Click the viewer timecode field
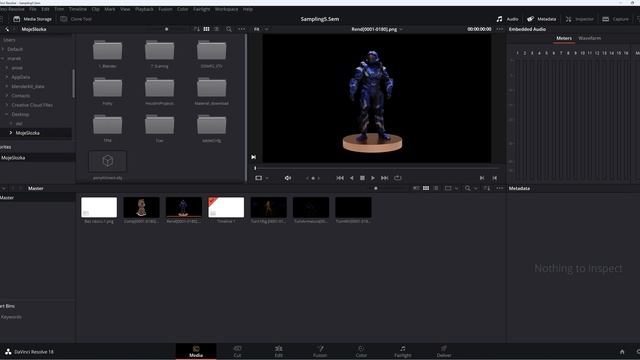The width and height of the screenshot is (640, 360). click(x=479, y=29)
